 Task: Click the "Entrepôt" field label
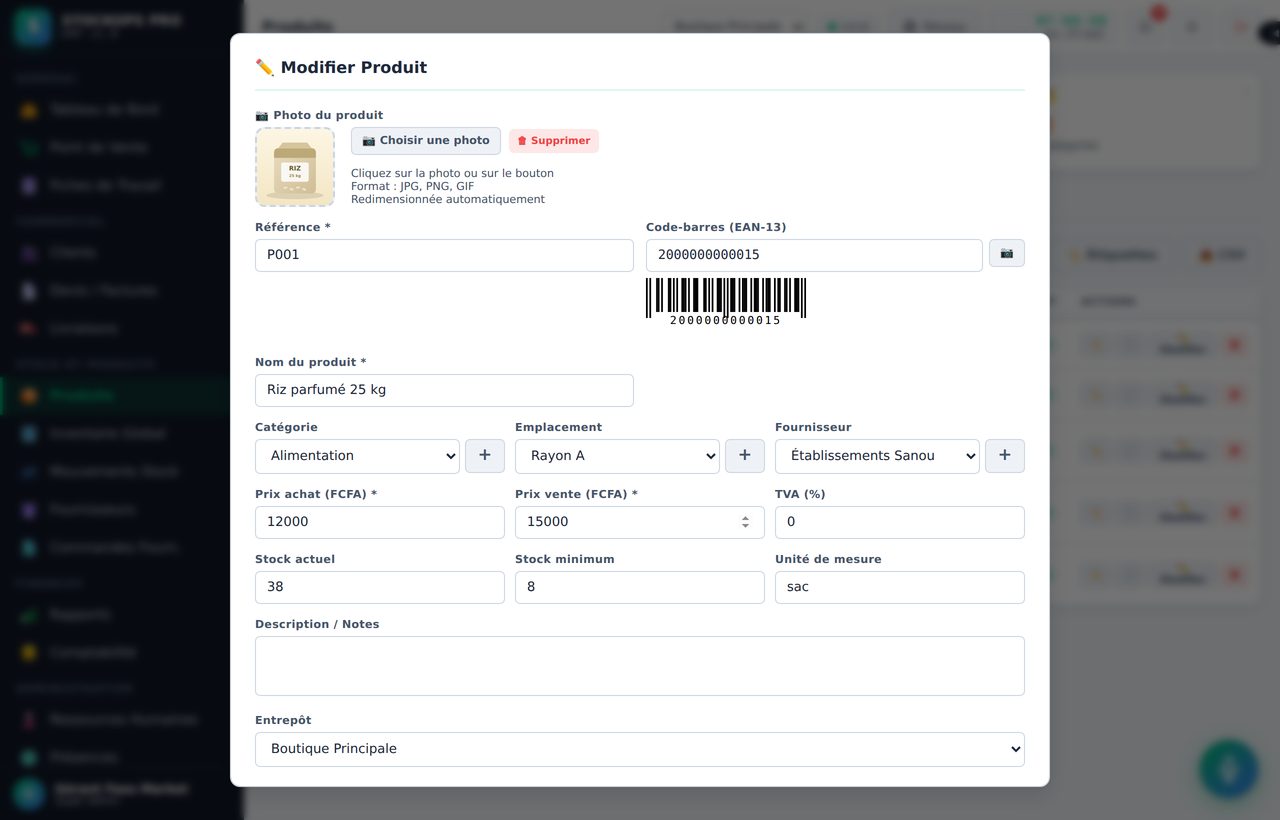coord(283,720)
